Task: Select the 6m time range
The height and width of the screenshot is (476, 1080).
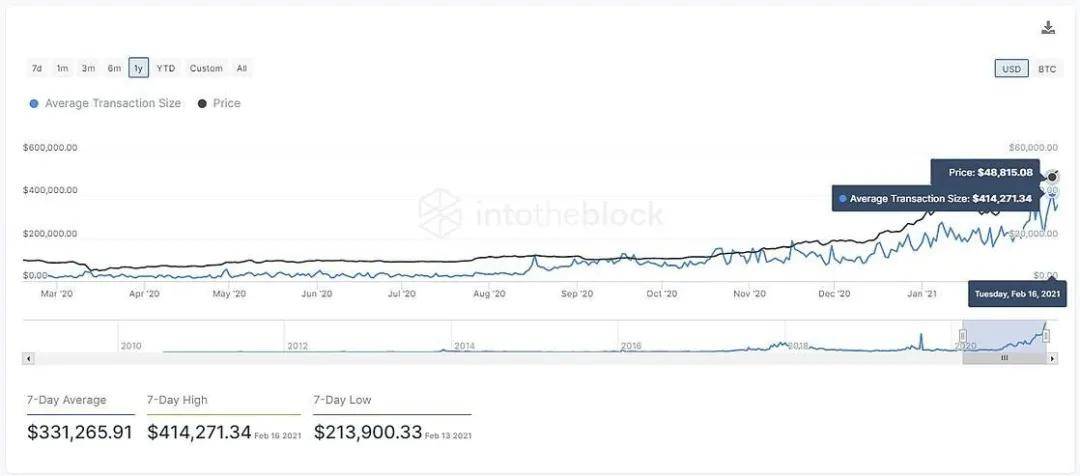Action: coord(114,69)
